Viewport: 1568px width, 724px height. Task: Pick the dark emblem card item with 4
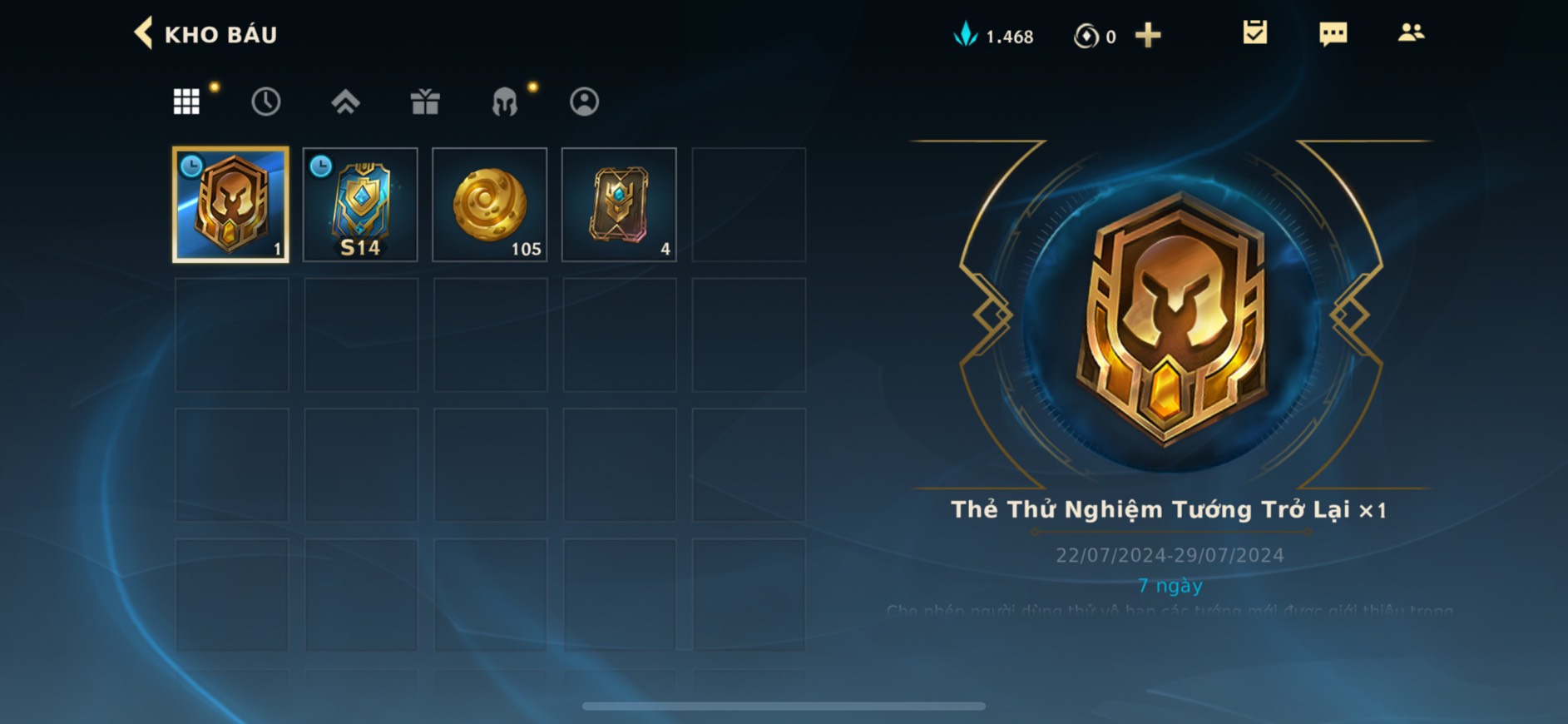(619, 205)
